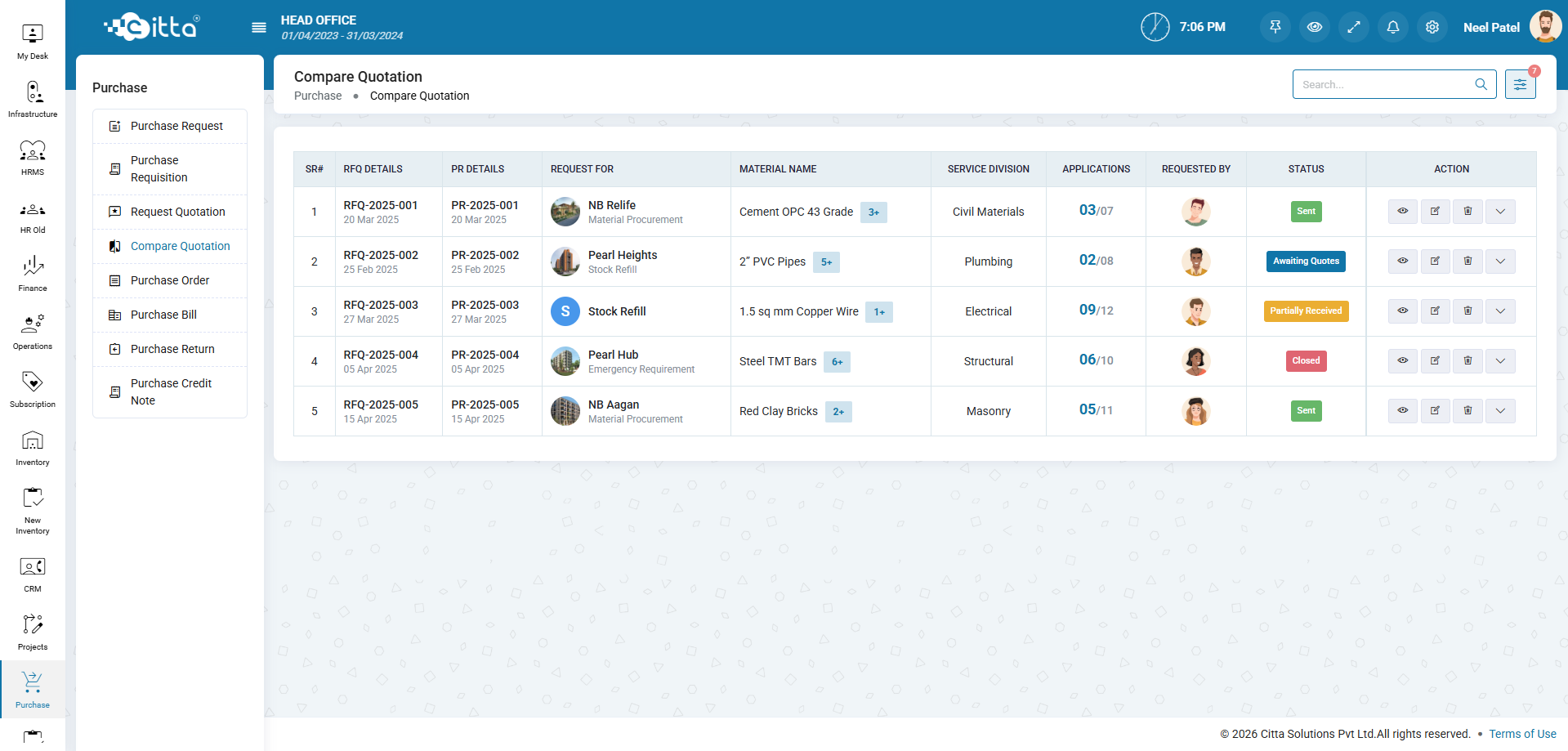Toggle the hamburger menu to collapse sidebar
This screenshot has height=751, width=1568.
pos(259,28)
